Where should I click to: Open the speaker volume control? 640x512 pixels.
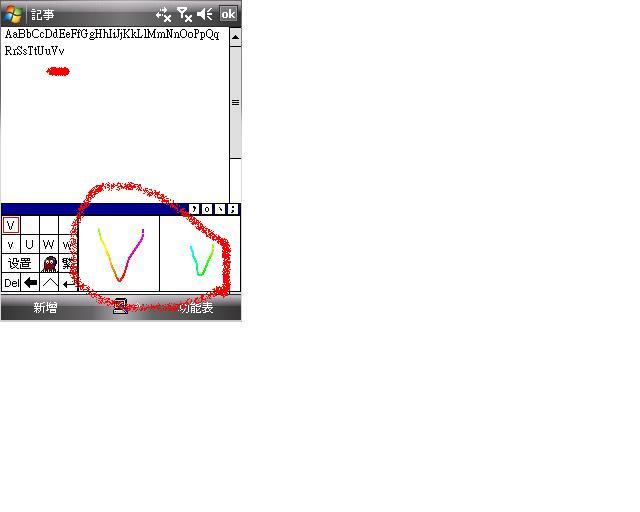(205, 14)
